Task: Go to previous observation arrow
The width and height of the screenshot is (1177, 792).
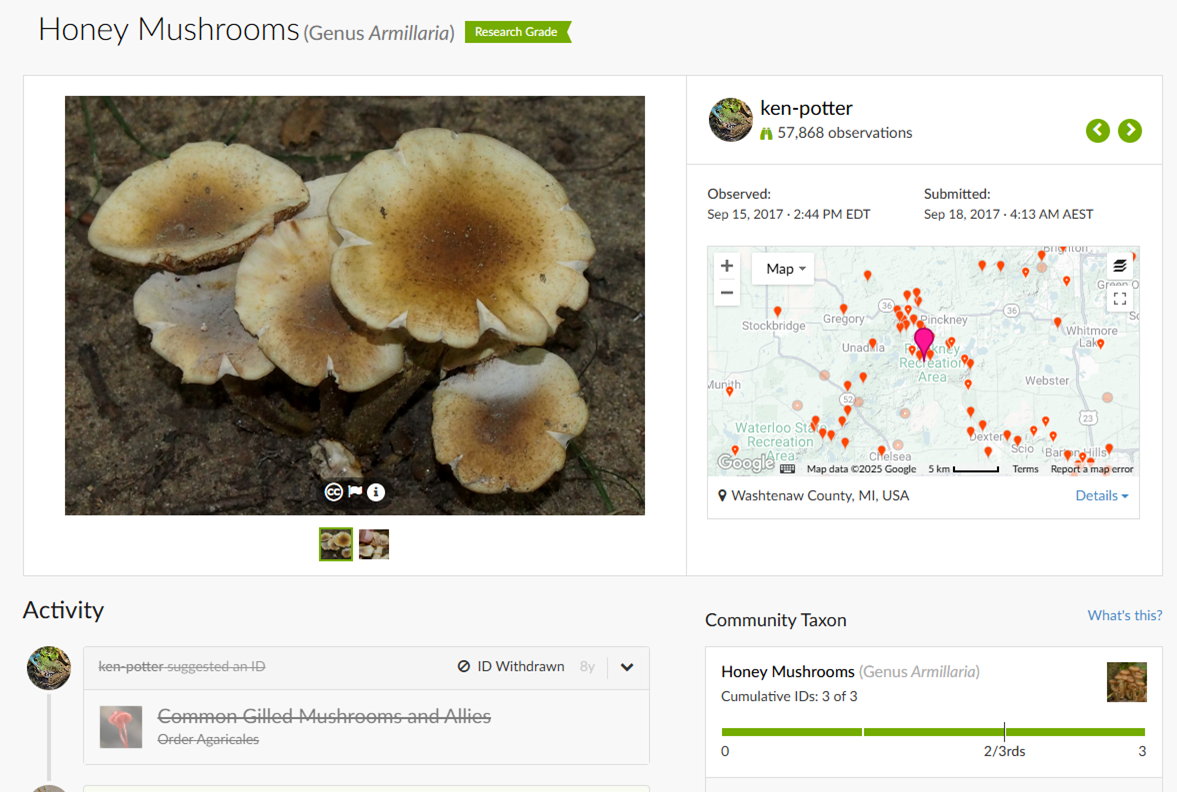Action: pyautogui.click(x=1098, y=131)
